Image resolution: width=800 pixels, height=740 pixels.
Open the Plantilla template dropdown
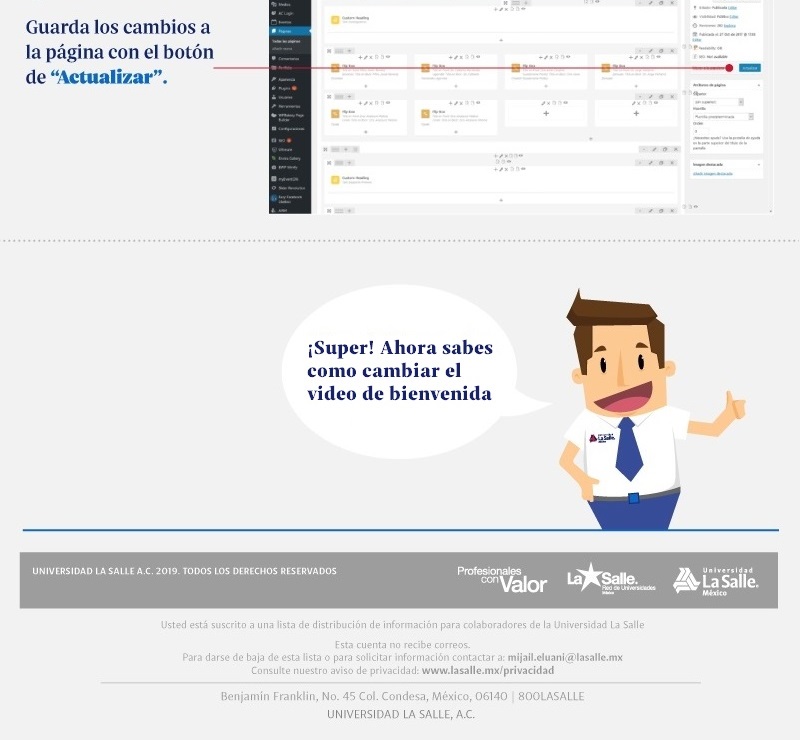pyautogui.click(x=724, y=116)
